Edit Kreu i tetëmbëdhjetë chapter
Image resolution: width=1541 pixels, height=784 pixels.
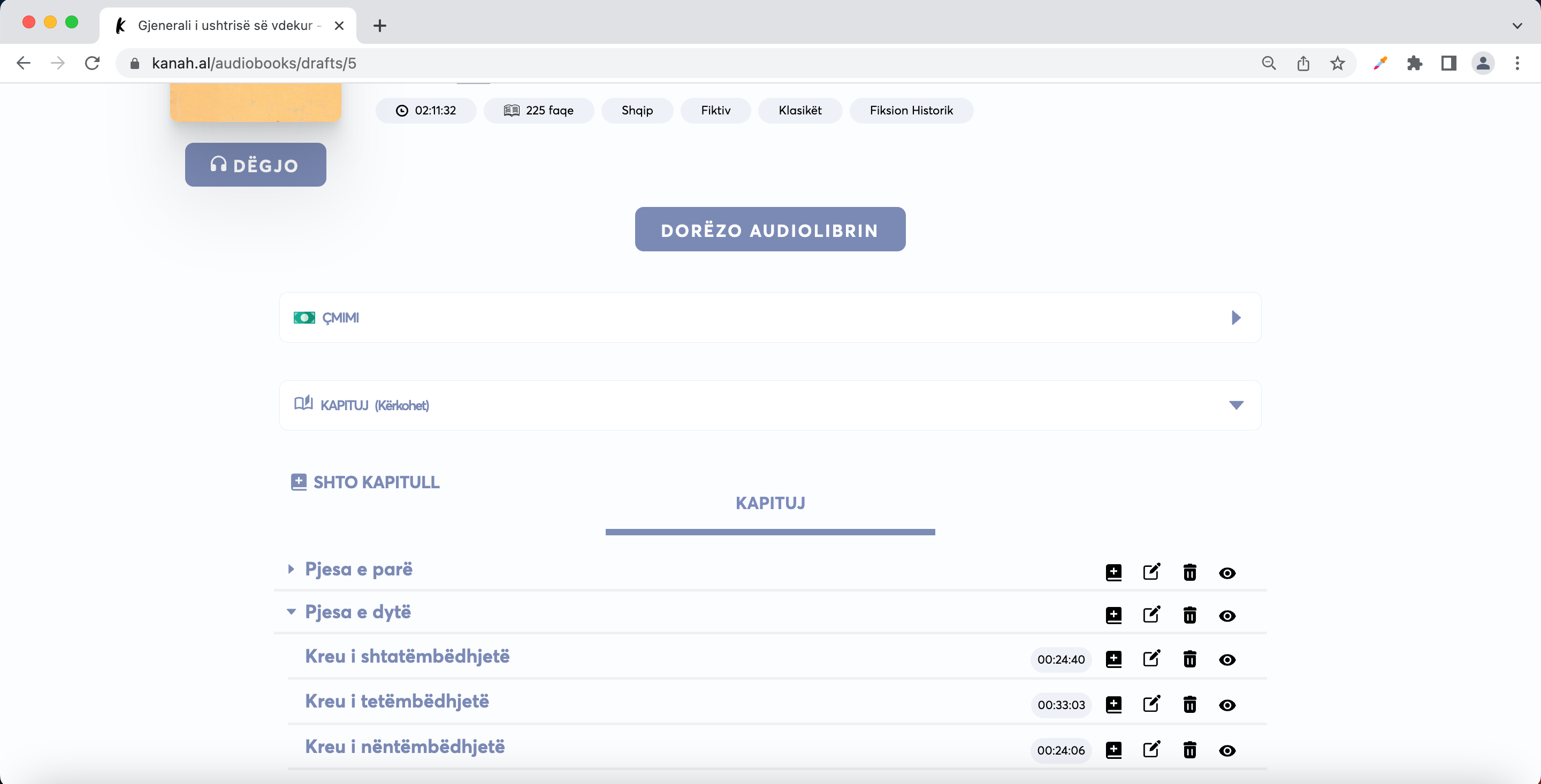1151,704
